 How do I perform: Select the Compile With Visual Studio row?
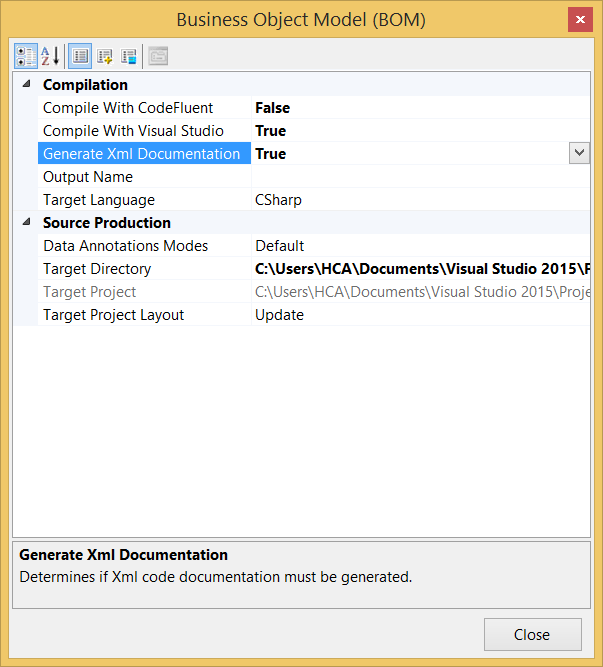(x=133, y=131)
